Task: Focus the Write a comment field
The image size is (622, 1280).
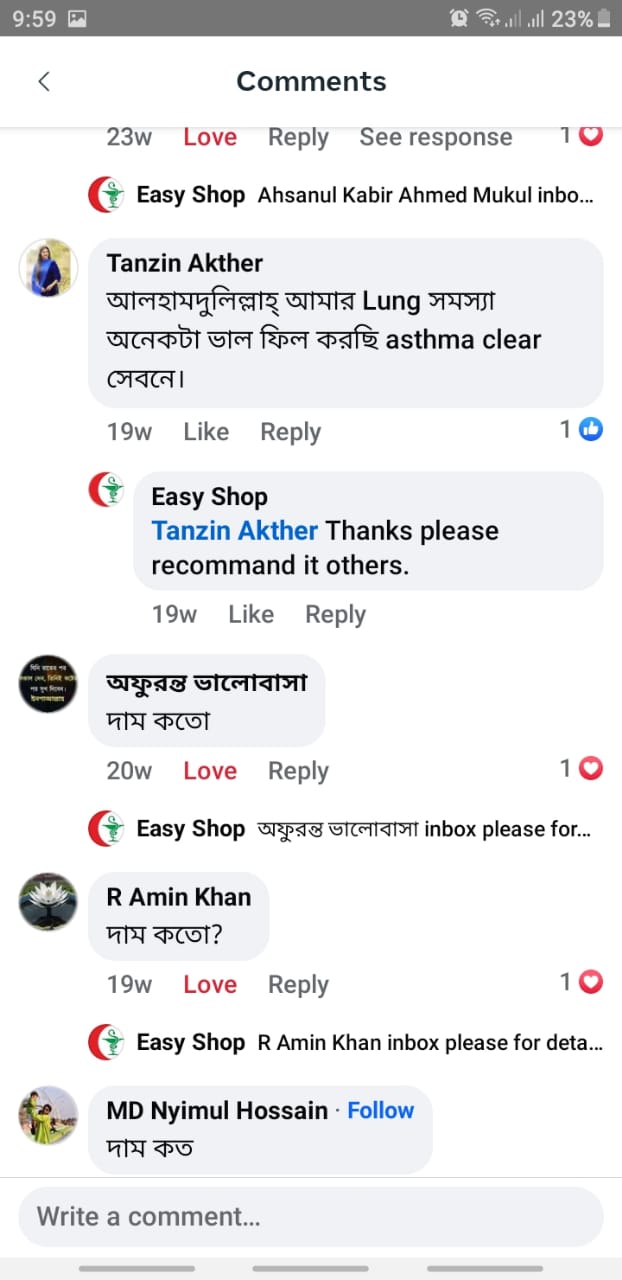Action: (310, 1217)
